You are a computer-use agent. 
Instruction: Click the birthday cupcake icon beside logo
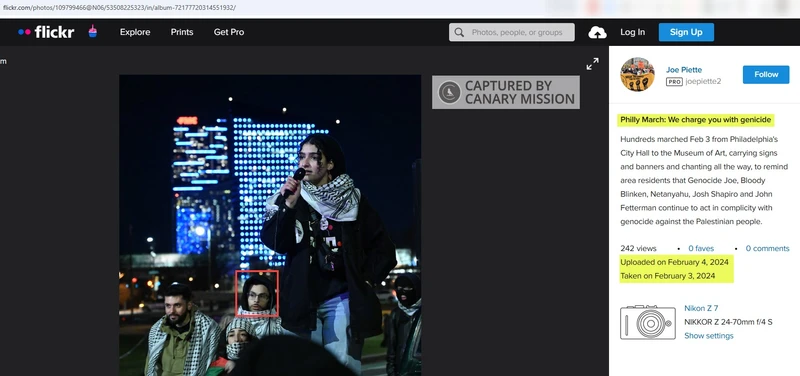[x=92, y=31]
